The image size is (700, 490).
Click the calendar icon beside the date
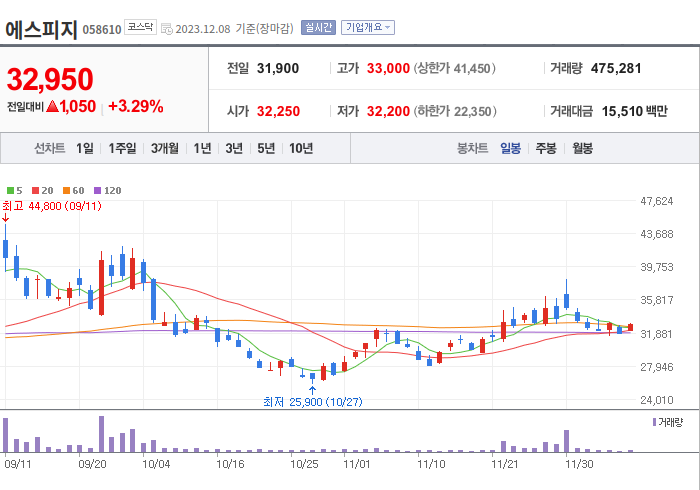click(x=167, y=29)
